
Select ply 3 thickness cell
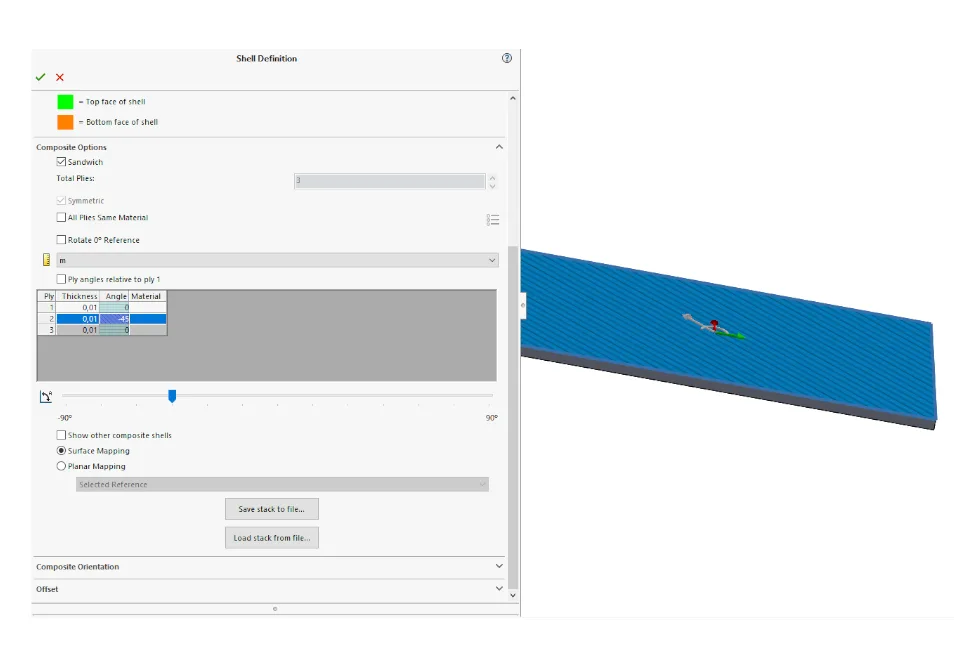tap(78, 330)
